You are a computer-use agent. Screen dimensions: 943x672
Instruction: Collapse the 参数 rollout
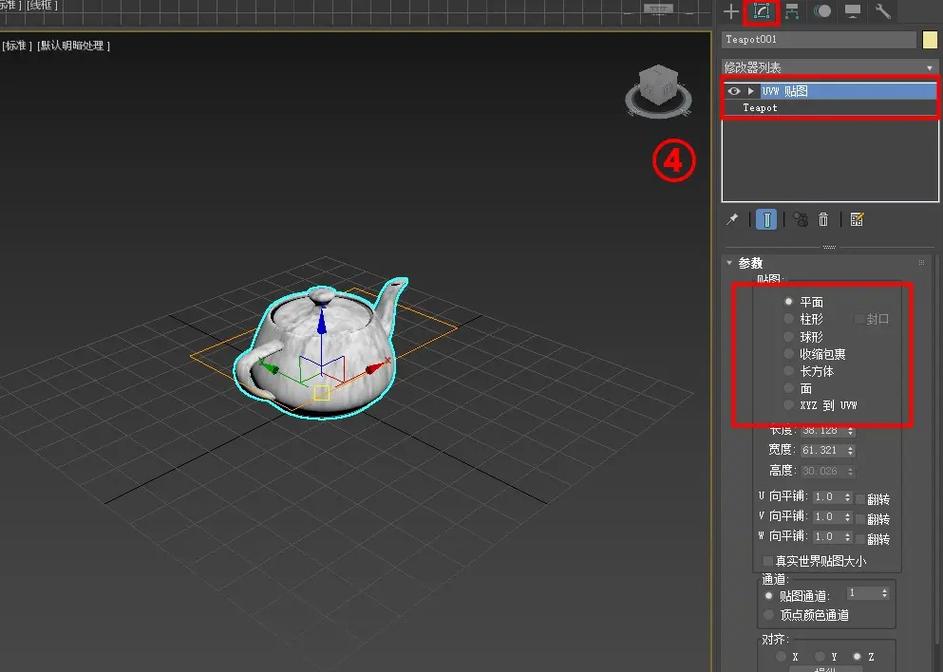[x=731, y=263]
